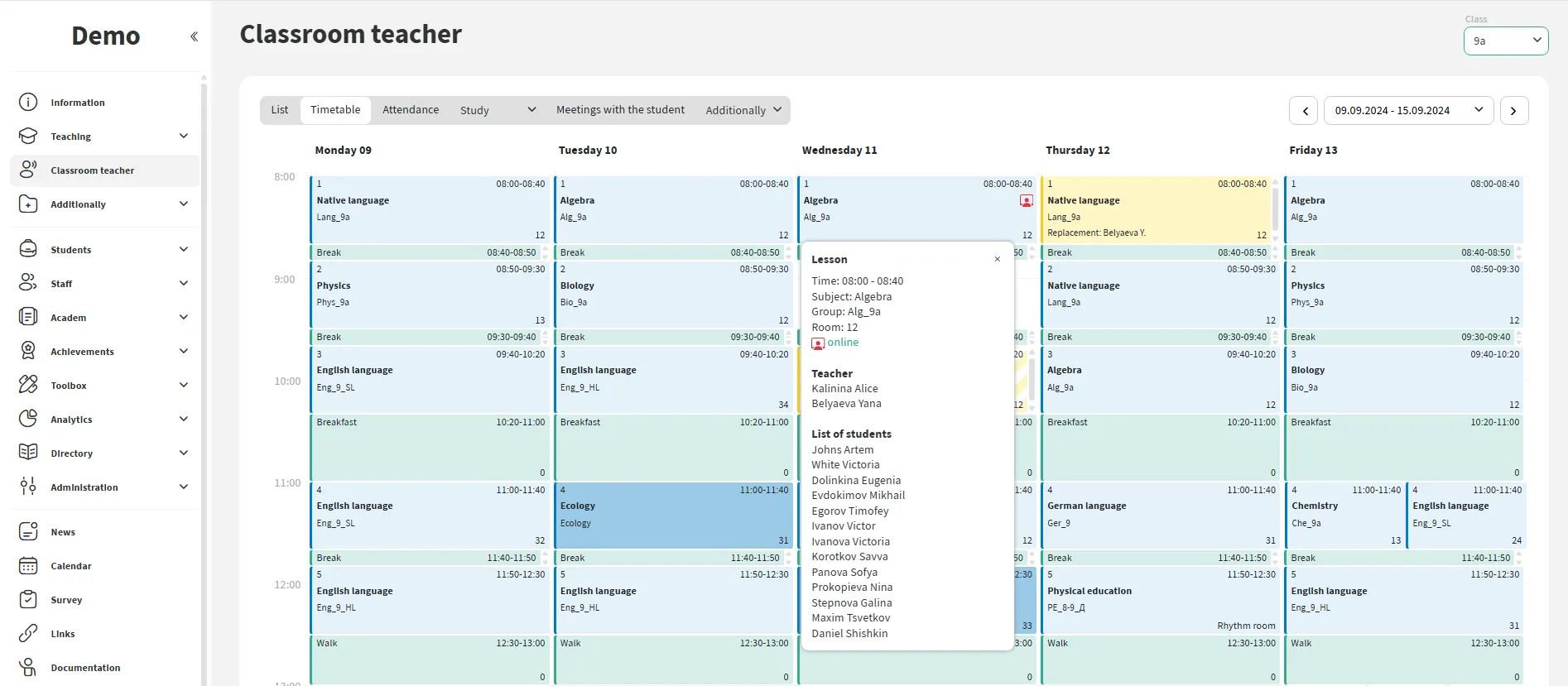This screenshot has width=1568, height=686.
Task: Go to the previous week
Action: 1305,111
